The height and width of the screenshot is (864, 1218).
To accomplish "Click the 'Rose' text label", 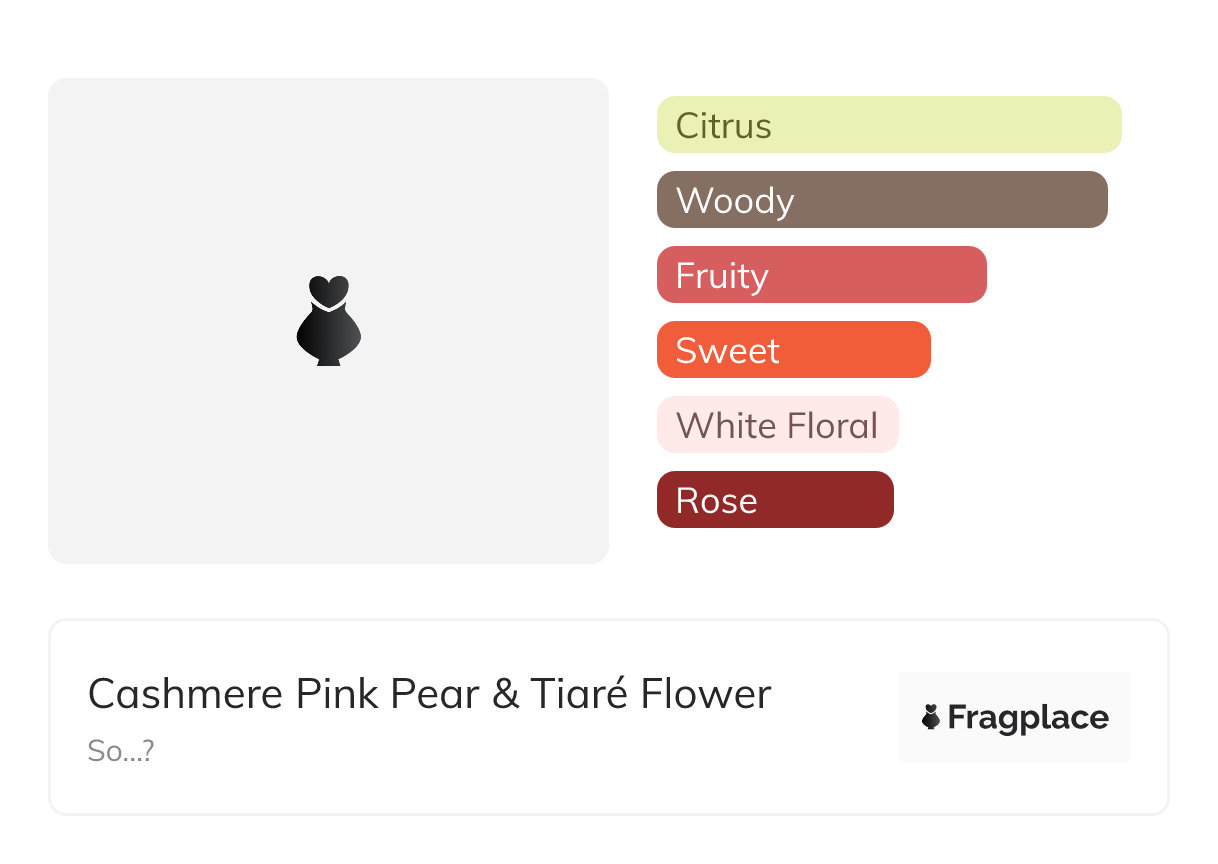I will tap(716, 501).
